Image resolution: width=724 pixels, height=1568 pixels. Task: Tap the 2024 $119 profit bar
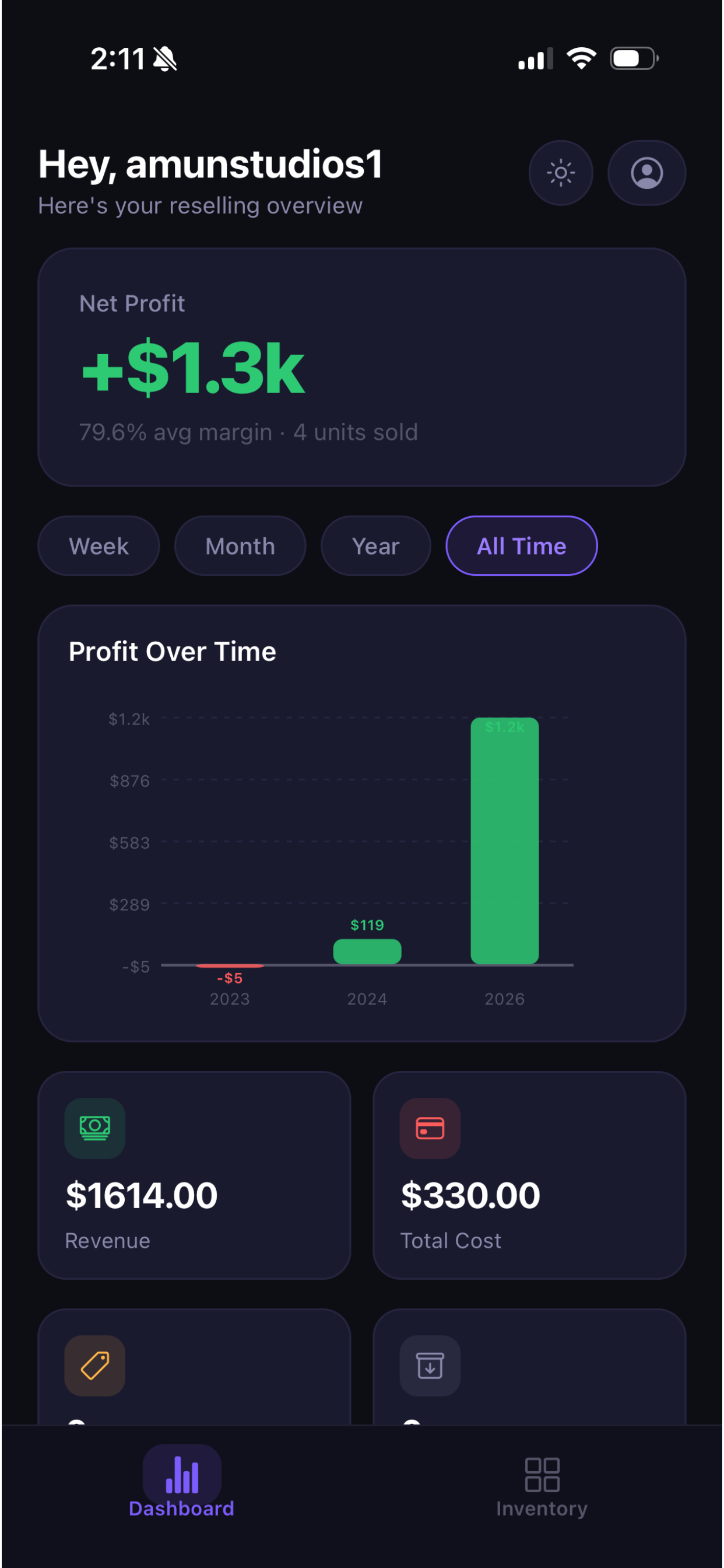click(x=367, y=951)
